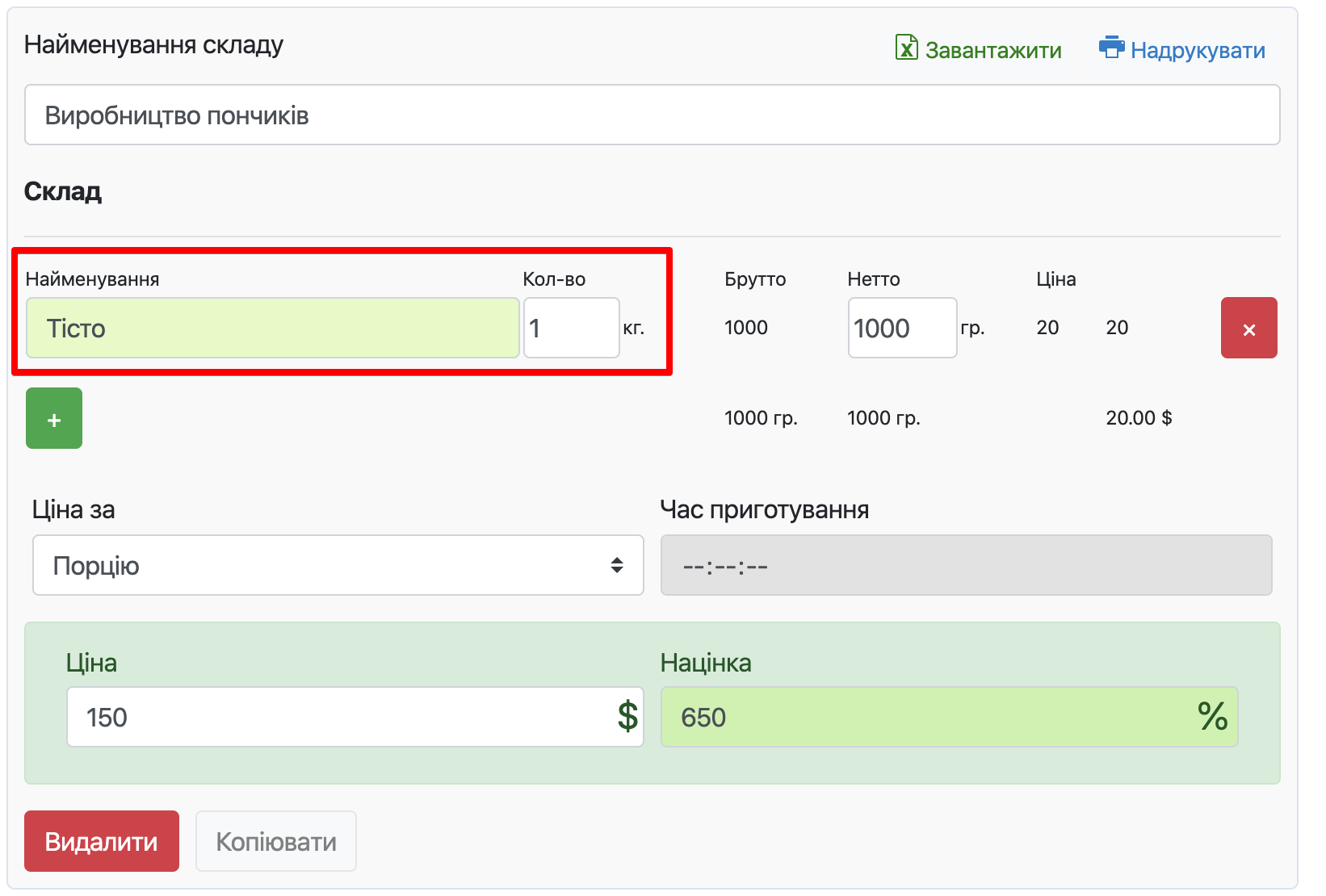
Task: Click the dollar sign in the Ціна field
Action: pos(627,717)
